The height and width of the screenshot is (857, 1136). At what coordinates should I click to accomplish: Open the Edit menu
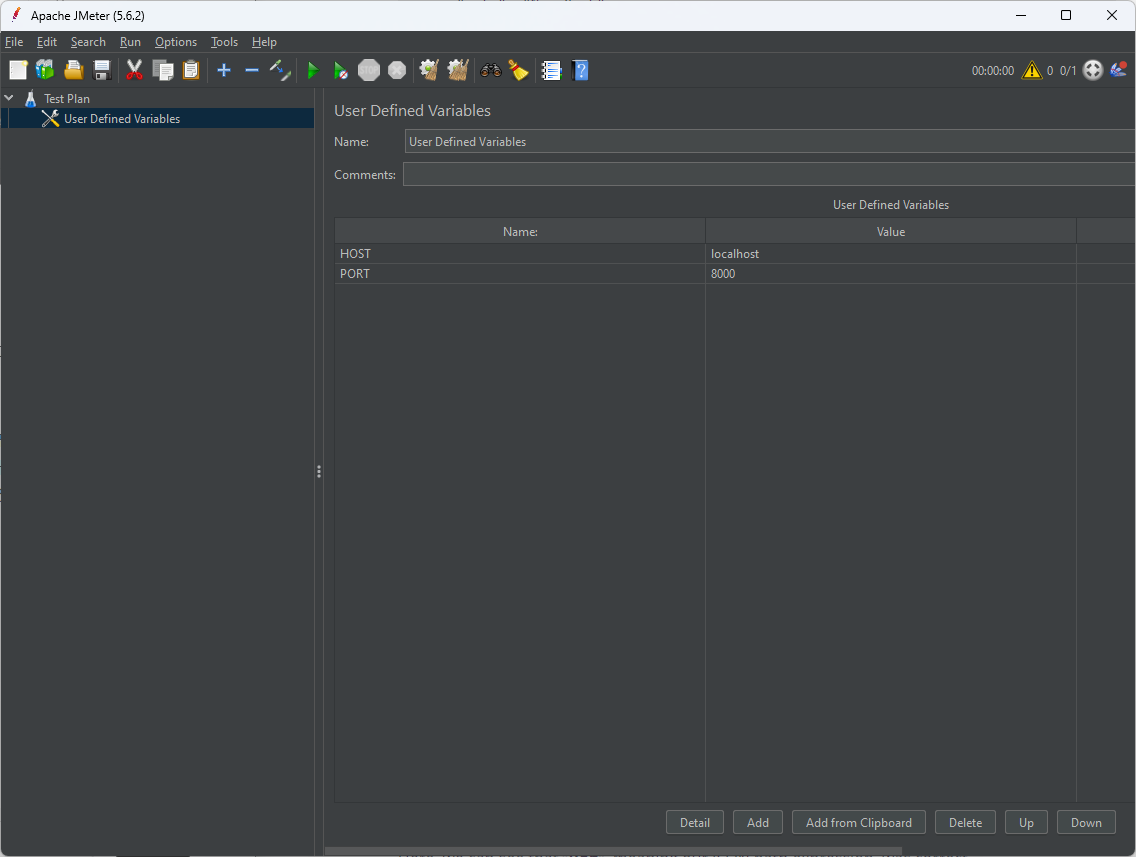47,42
